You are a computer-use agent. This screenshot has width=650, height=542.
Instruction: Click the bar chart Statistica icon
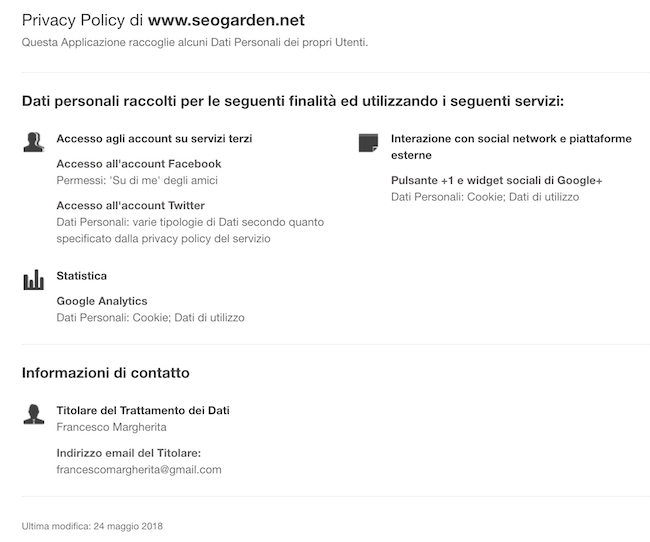tap(34, 280)
